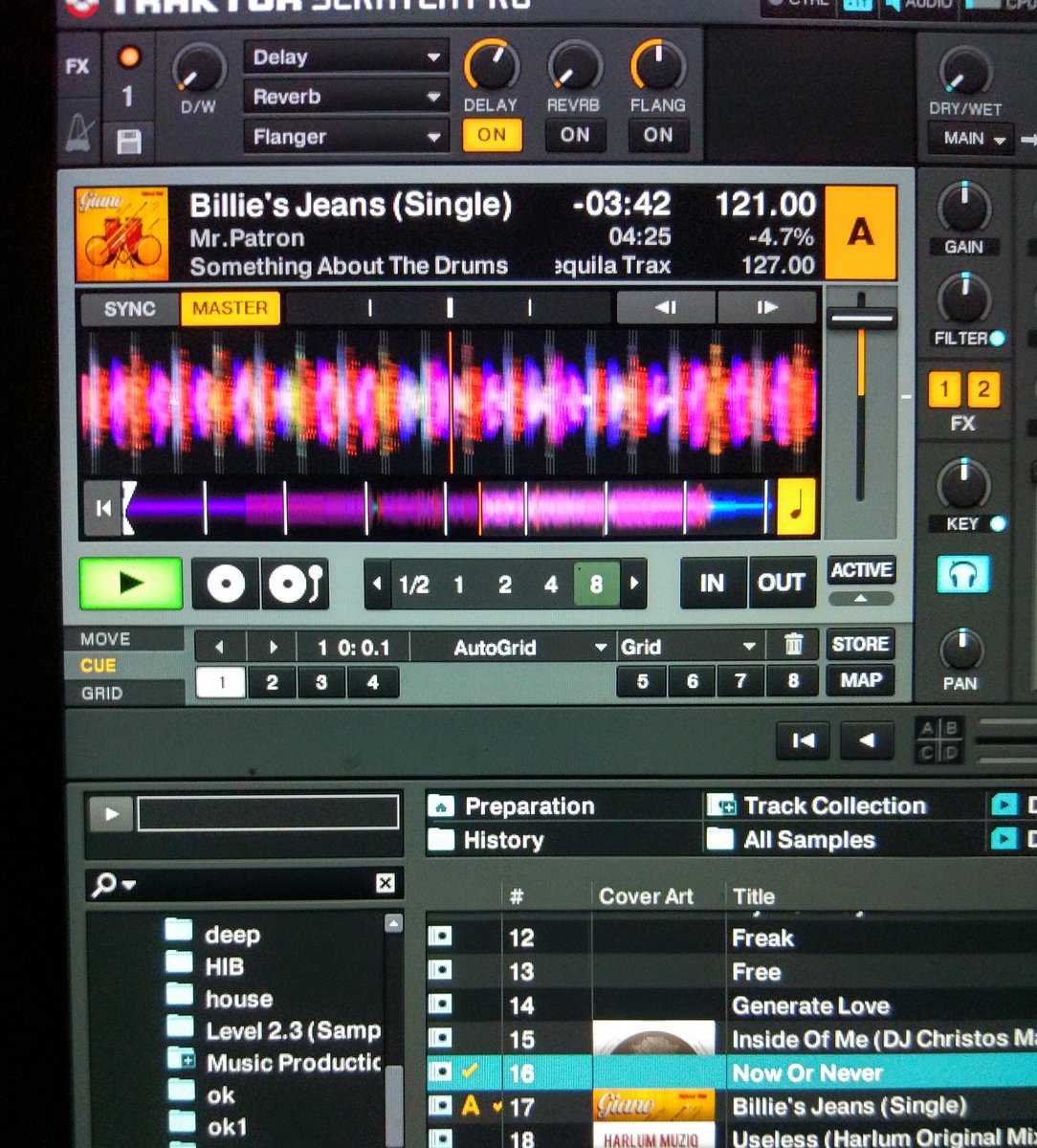Click the browser preview player play button

coord(111,814)
